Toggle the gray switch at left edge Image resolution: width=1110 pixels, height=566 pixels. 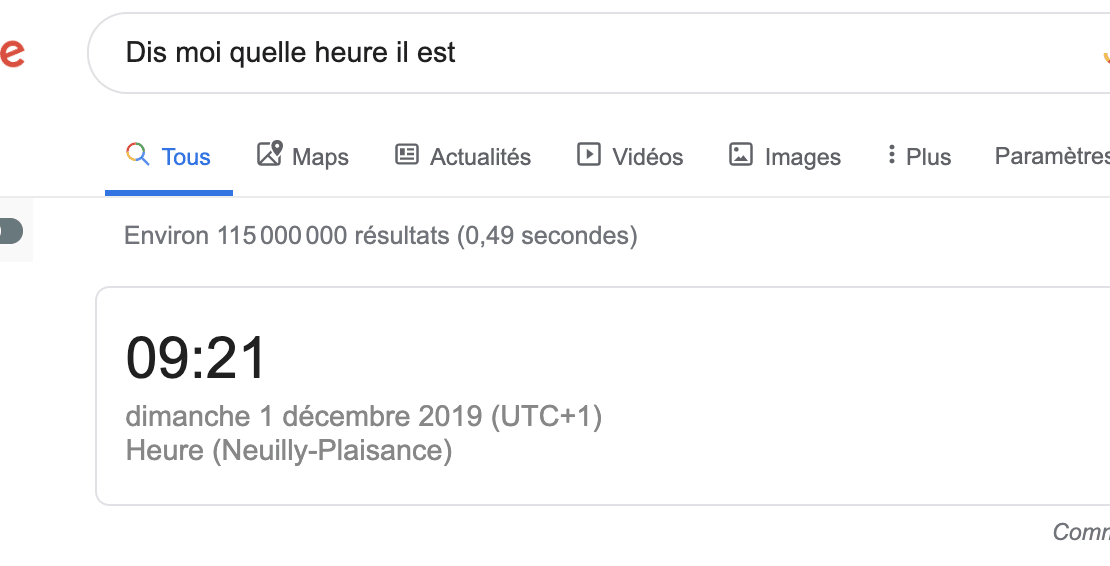[9, 232]
